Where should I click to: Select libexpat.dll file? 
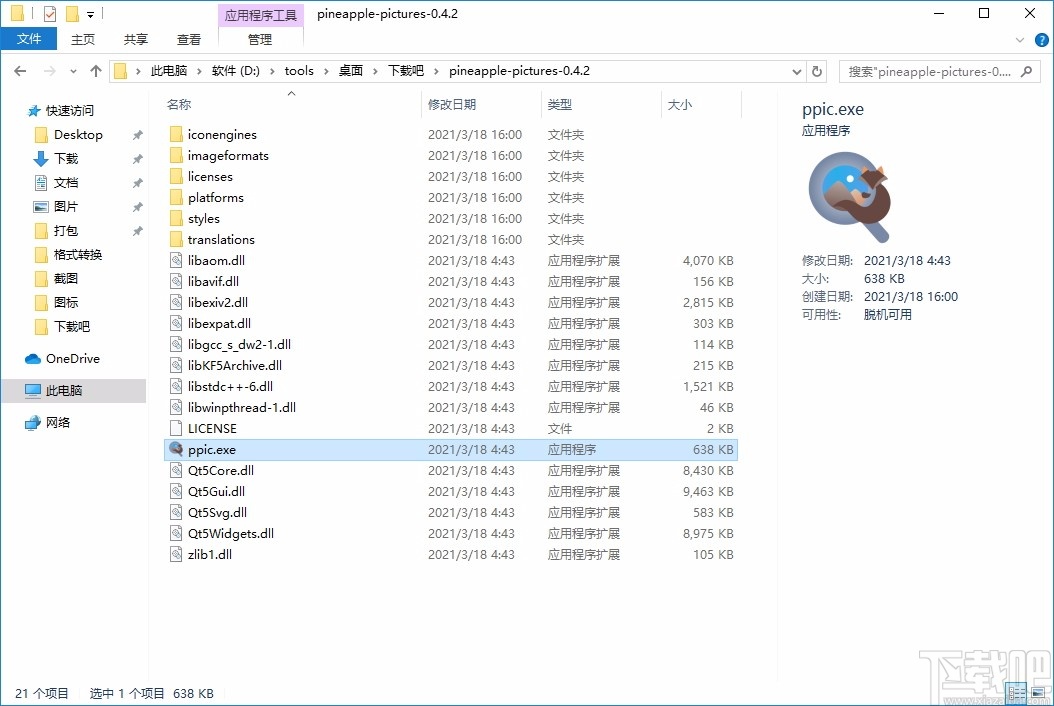tap(219, 323)
